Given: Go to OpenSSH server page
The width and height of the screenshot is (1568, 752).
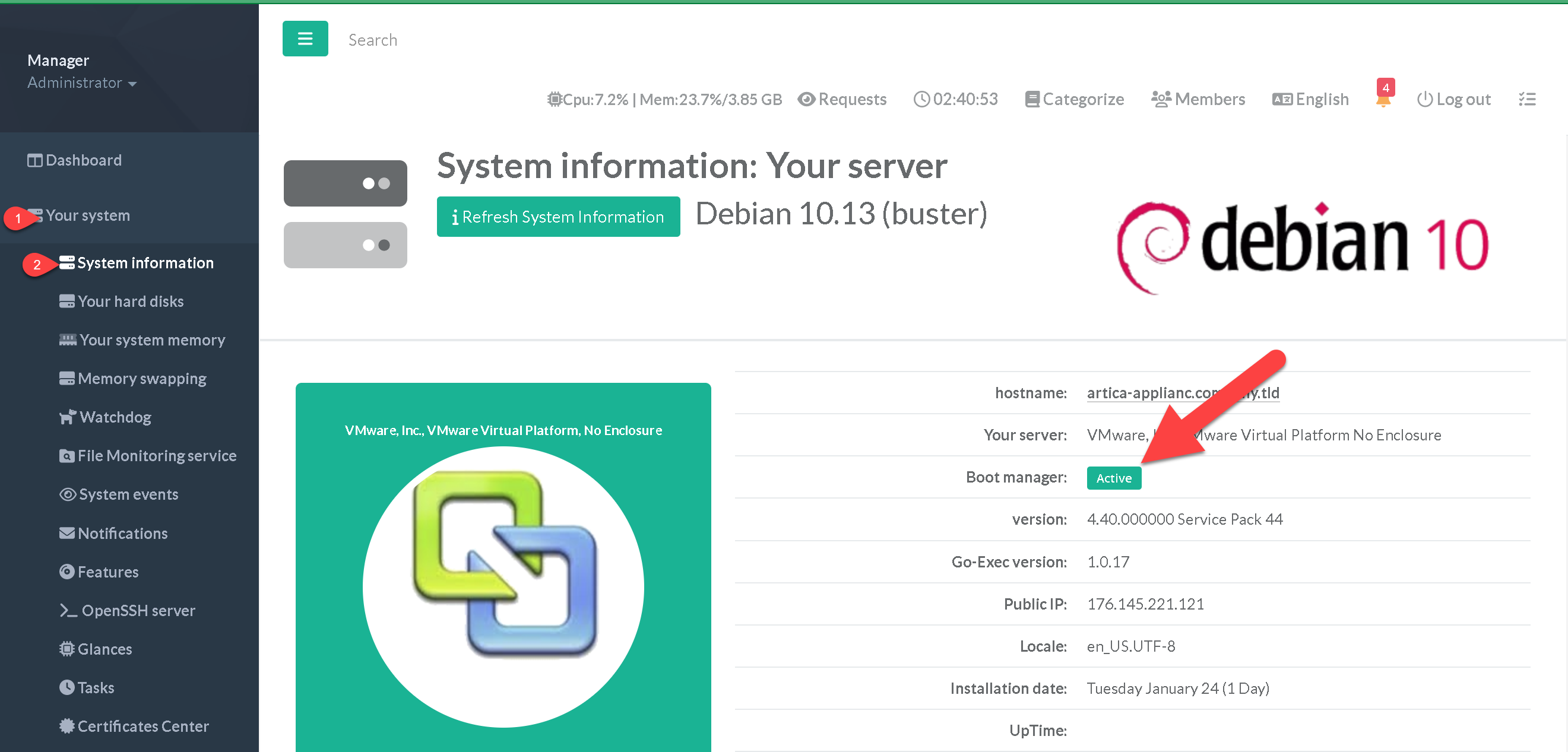Looking at the screenshot, I should (x=138, y=610).
